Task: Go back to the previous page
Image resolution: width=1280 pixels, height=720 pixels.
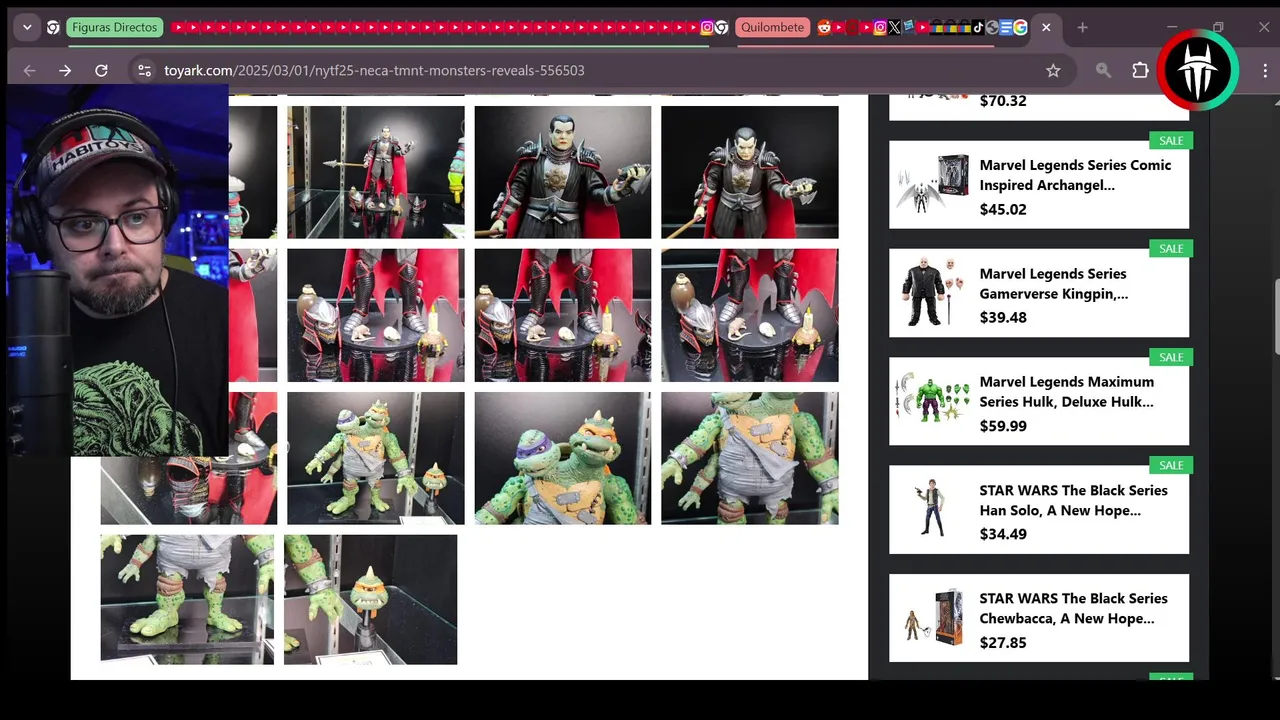Action: click(x=29, y=70)
